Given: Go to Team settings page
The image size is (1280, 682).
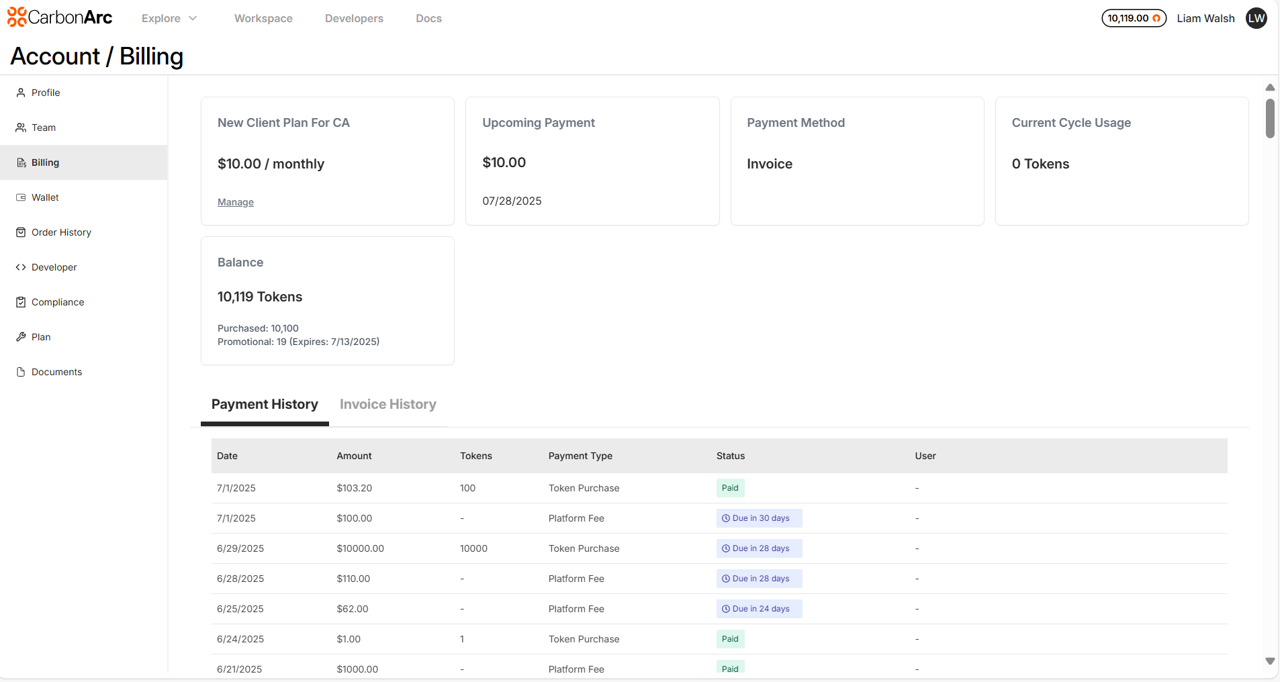Looking at the screenshot, I should tap(84, 127).
